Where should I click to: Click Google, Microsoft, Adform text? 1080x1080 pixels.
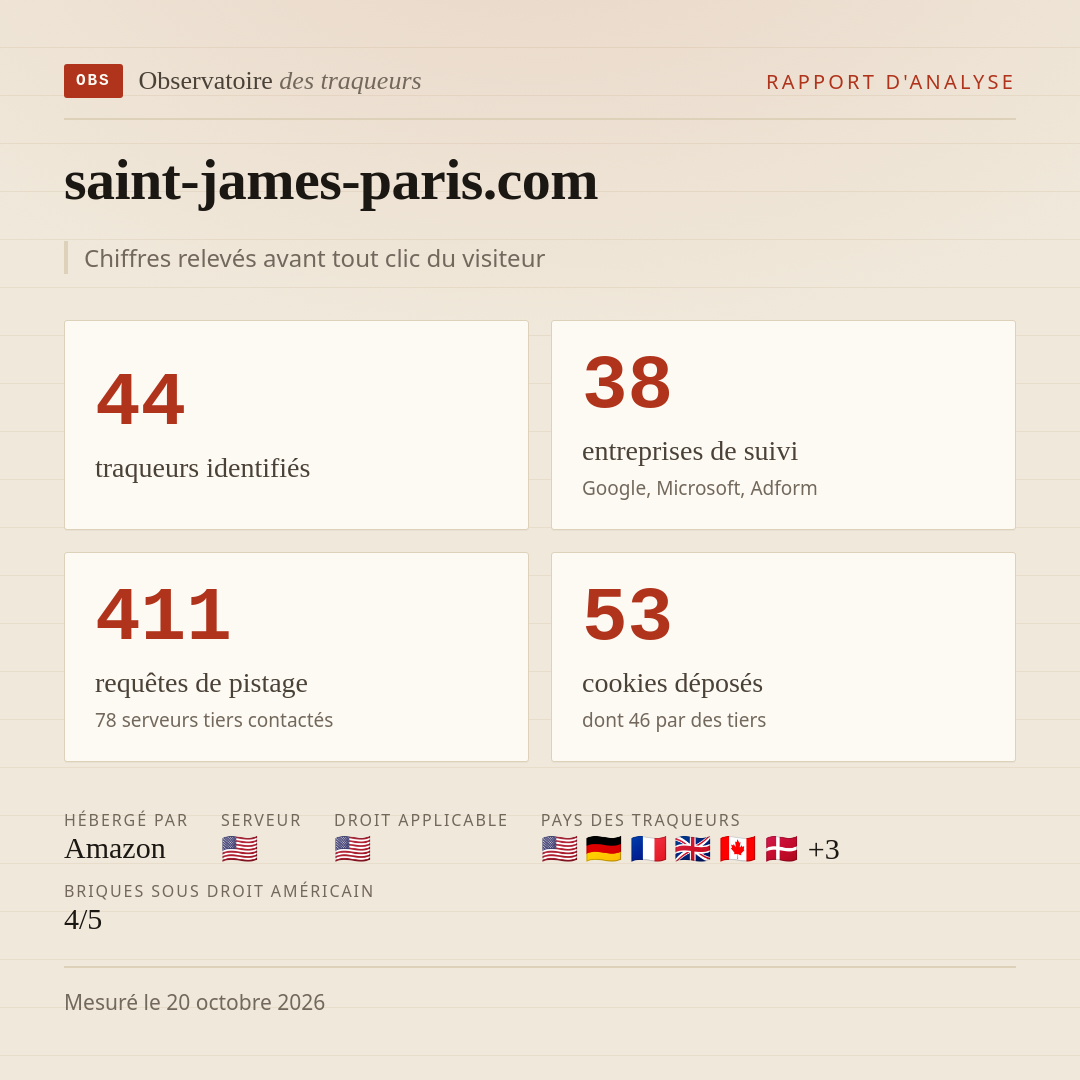699,488
